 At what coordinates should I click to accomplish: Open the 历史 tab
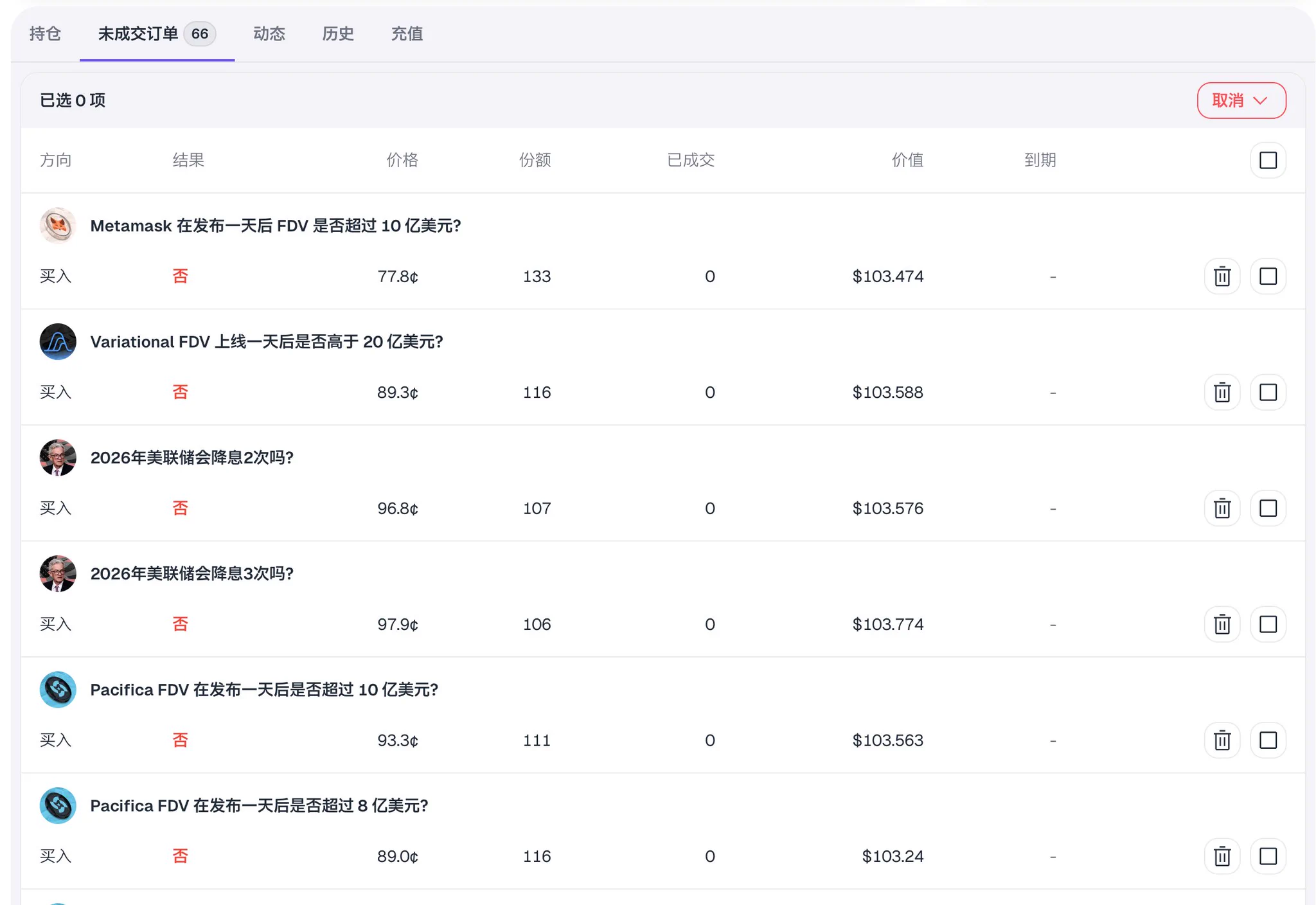click(x=338, y=33)
